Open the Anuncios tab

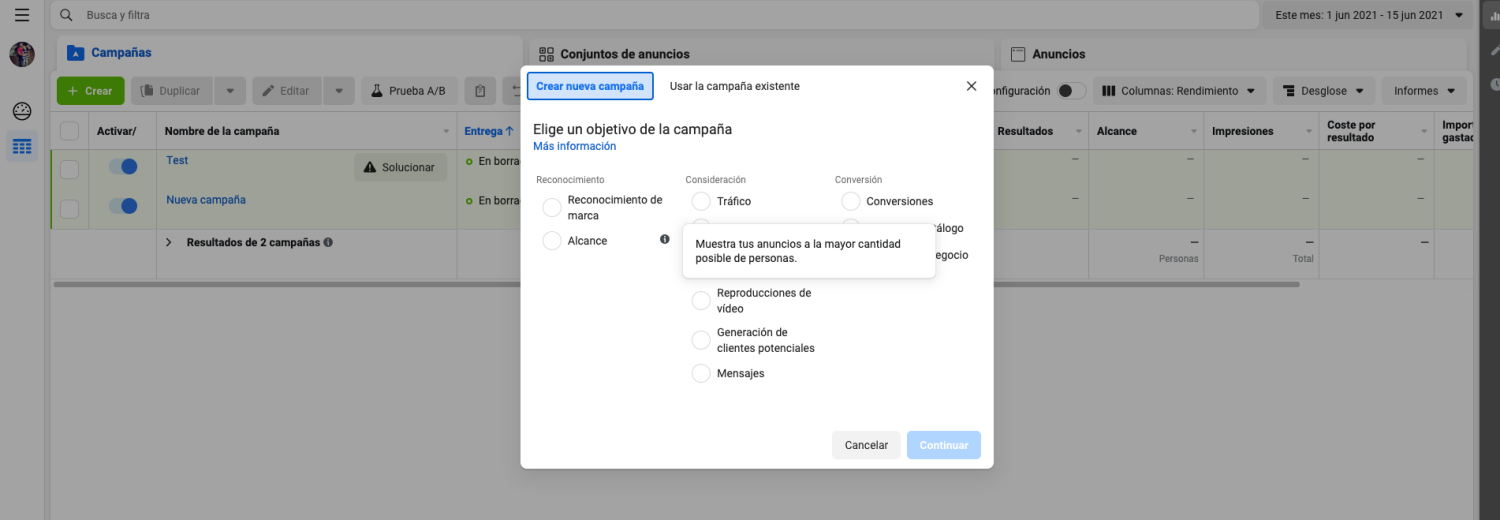1058,54
